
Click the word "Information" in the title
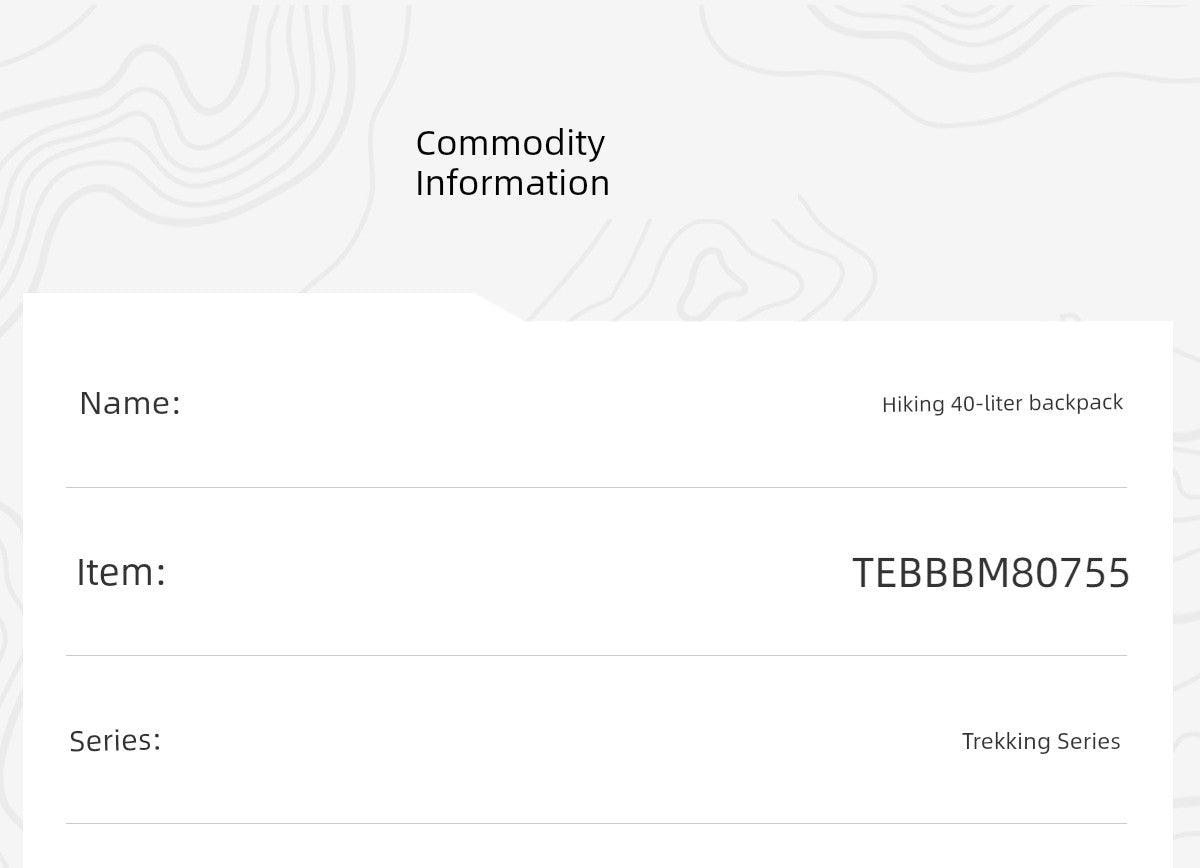pyautogui.click(x=512, y=183)
